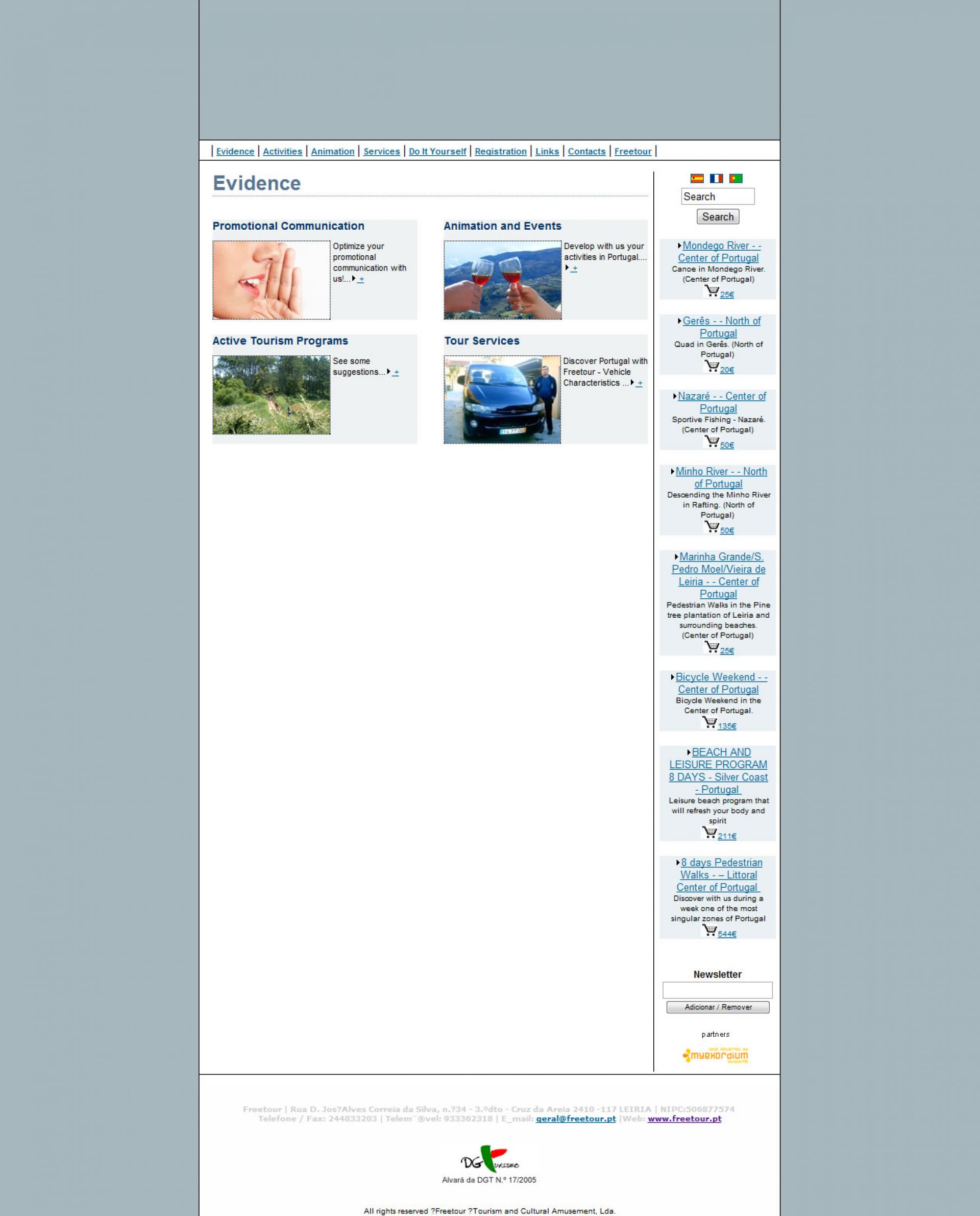Click the wine glasses thumbnail image
Viewport: 980px width, 1216px height.
pyautogui.click(x=502, y=280)
